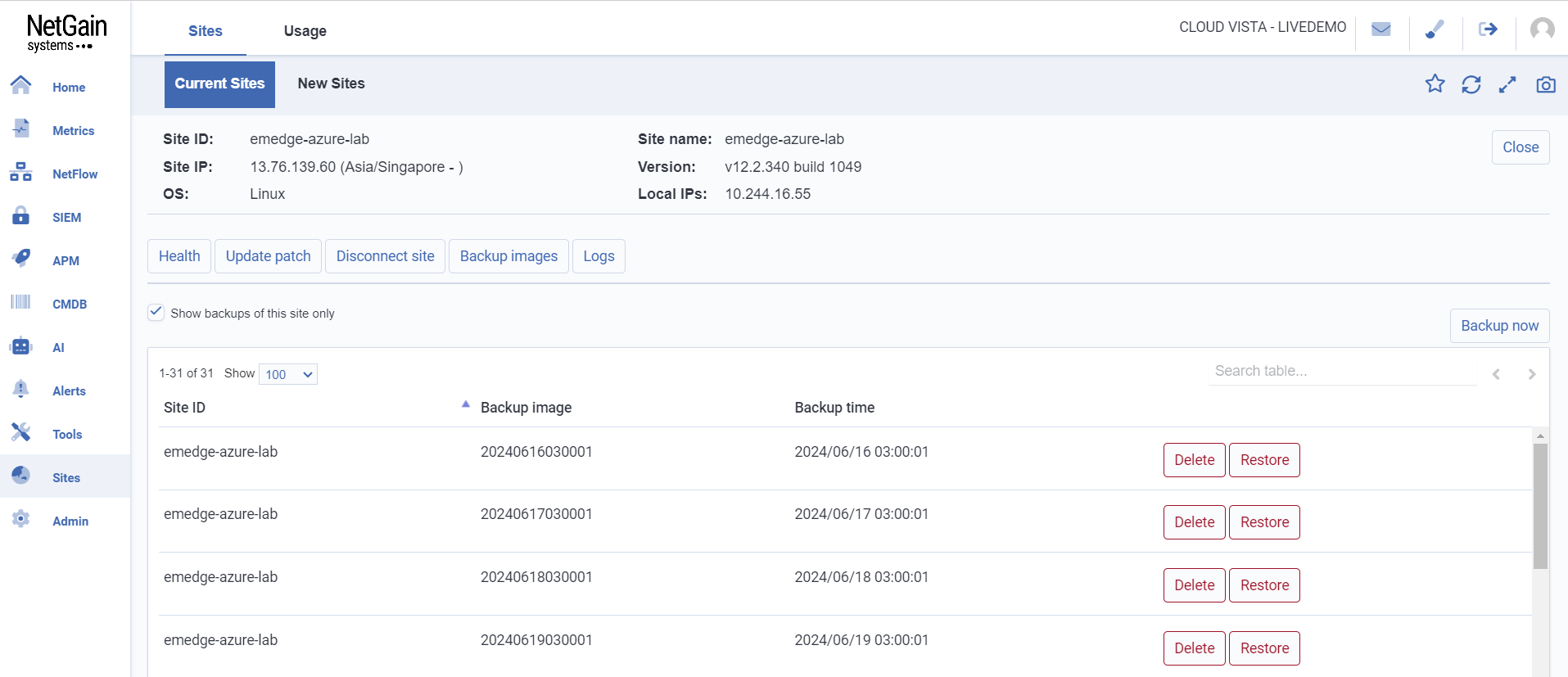Open the Show 100 rows dropdown
This screenshot has width=1568, height=677.
tap(288, 374)
